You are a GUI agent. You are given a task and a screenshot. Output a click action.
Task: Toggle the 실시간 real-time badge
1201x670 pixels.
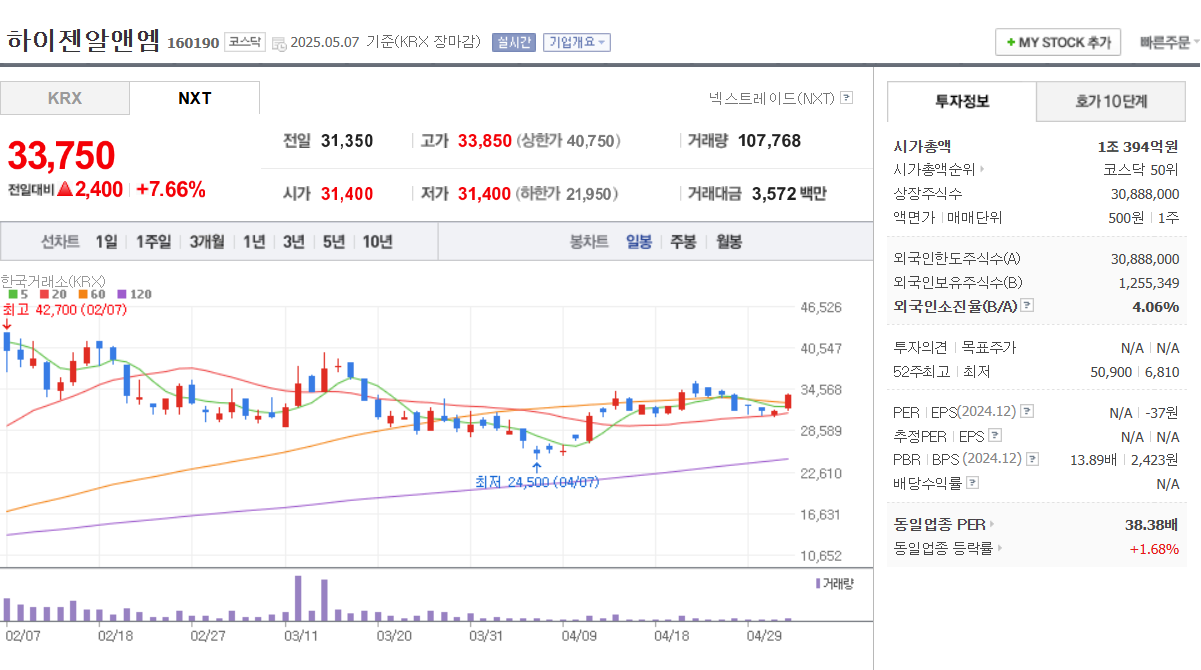(x=512, y=42)
